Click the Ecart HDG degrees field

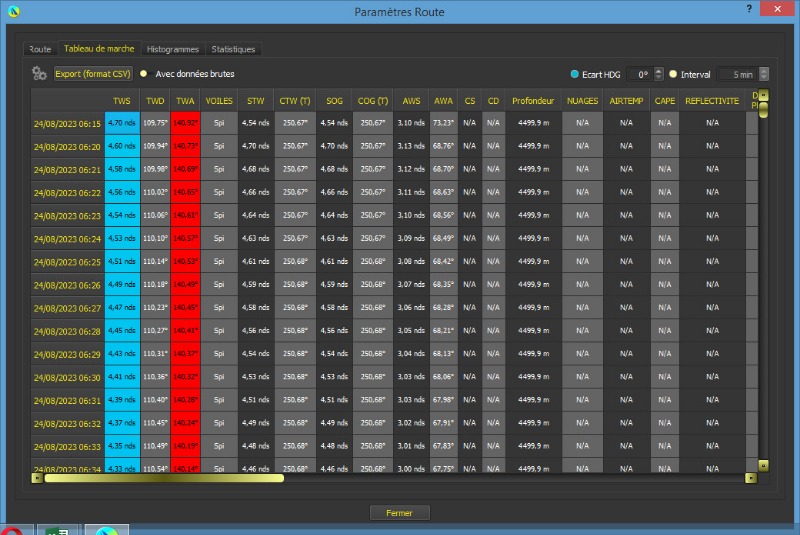pos(640,74)
